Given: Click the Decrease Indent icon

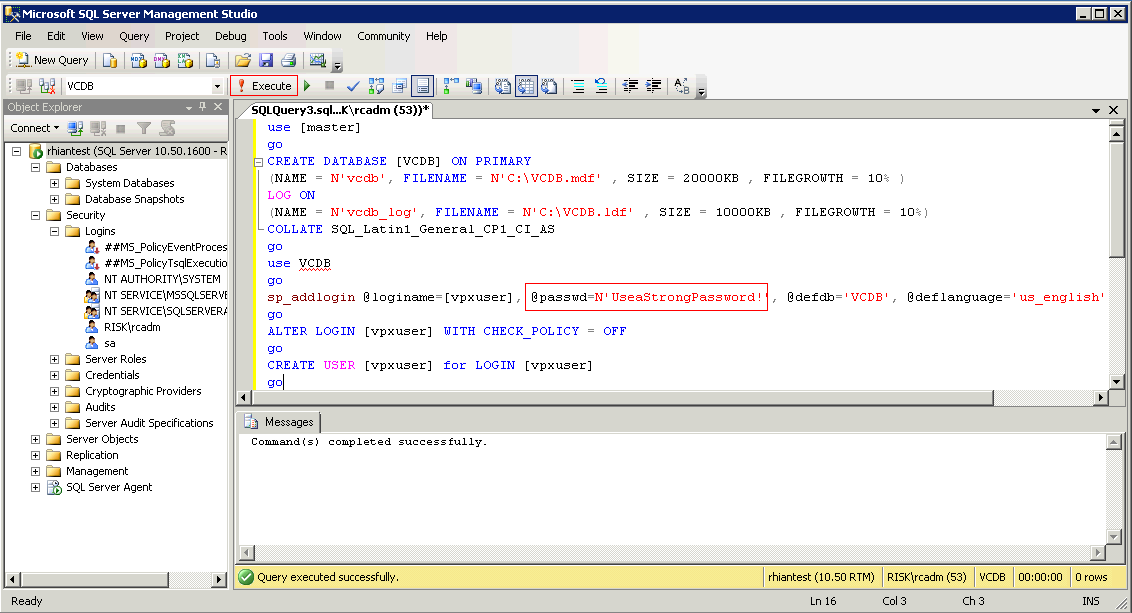Looking at the screenshot, I should 630,86.
